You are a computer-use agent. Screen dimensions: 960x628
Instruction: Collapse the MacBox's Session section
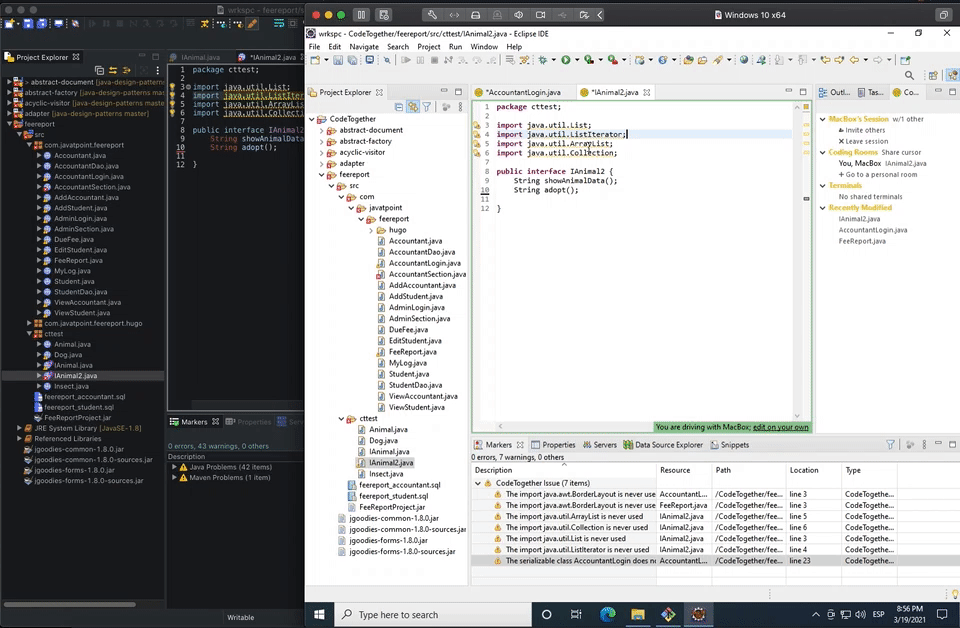coord(821,119)
